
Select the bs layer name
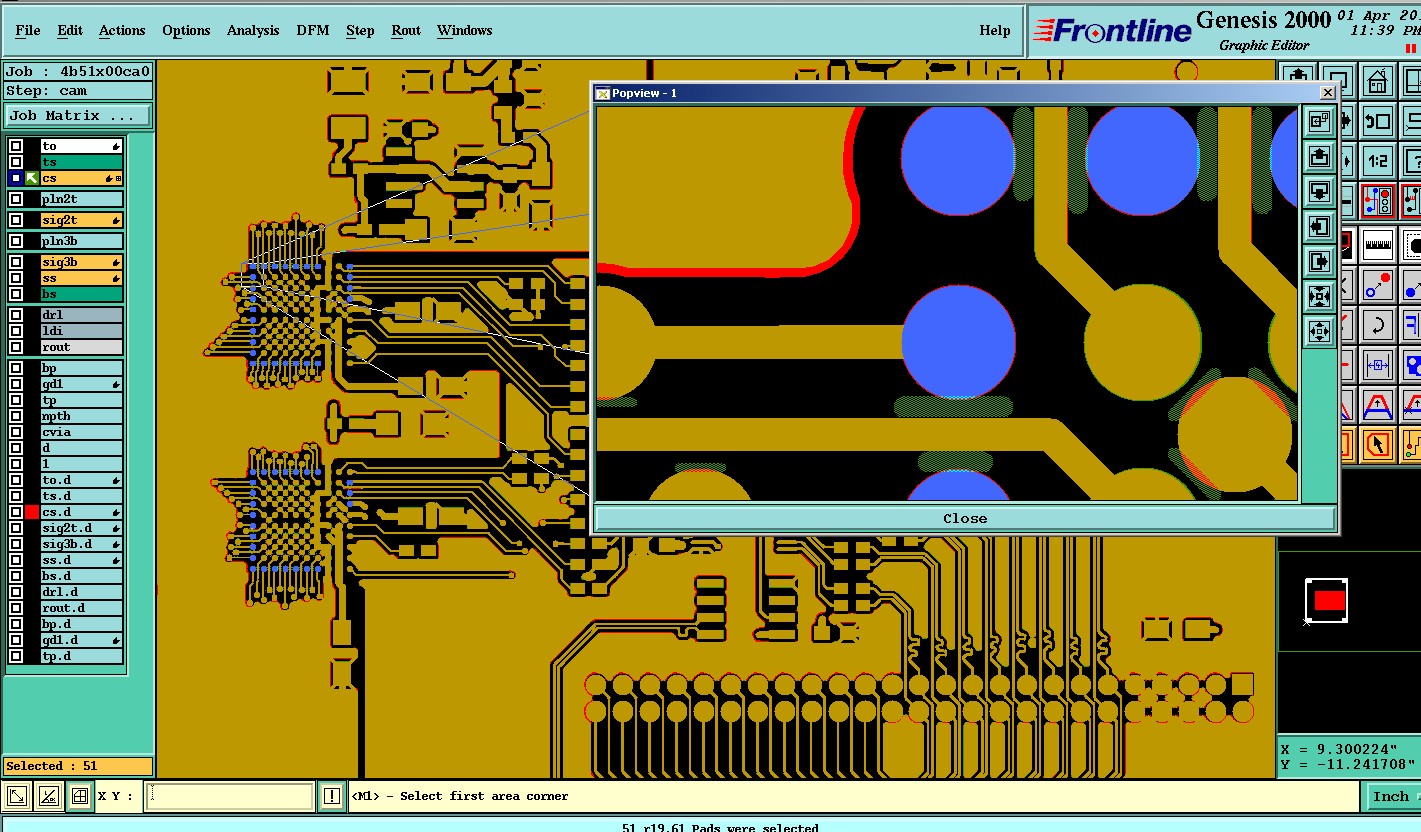click(x=81, y=294)
